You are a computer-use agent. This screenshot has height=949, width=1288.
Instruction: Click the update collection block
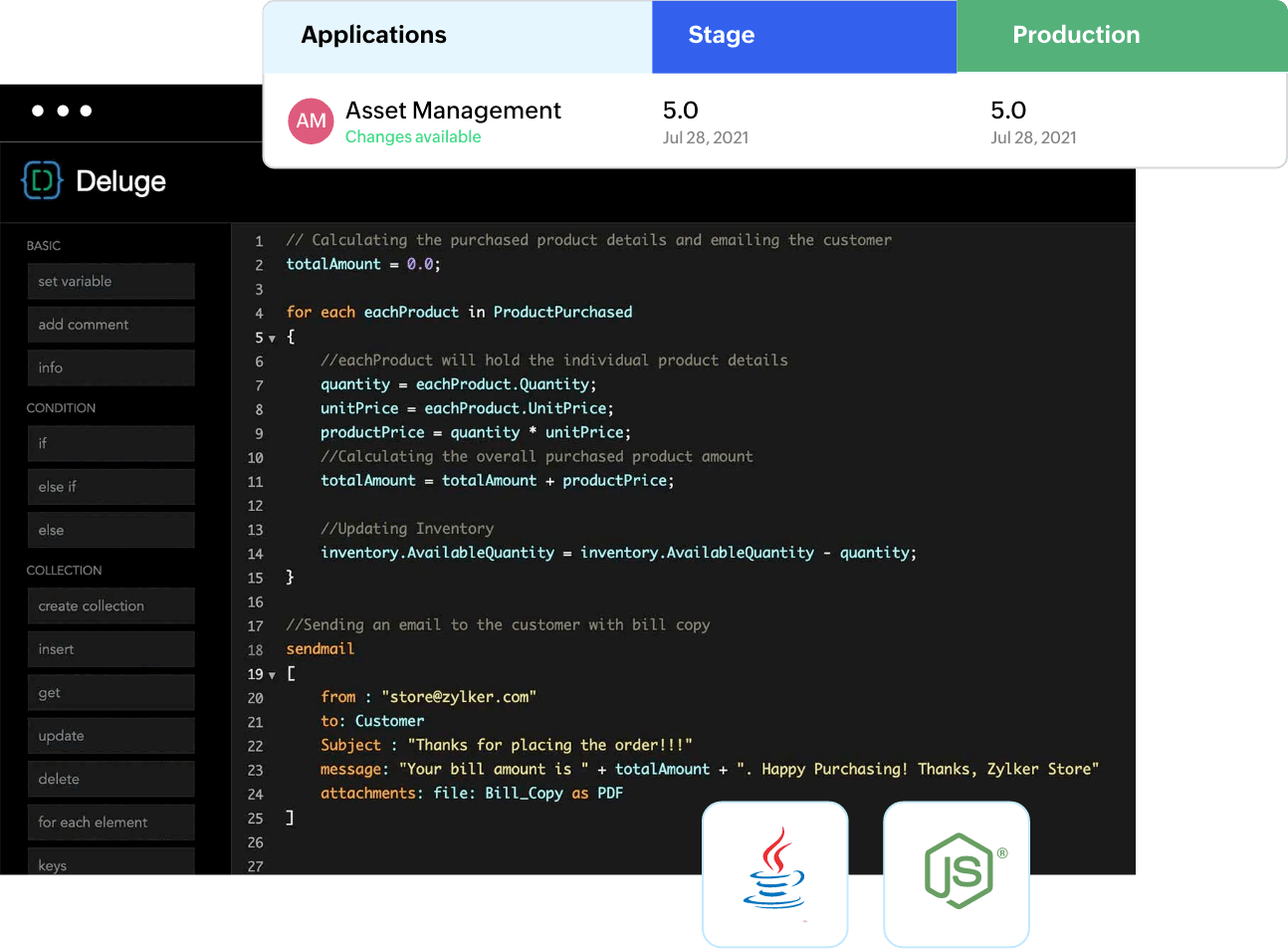(111, 736)
